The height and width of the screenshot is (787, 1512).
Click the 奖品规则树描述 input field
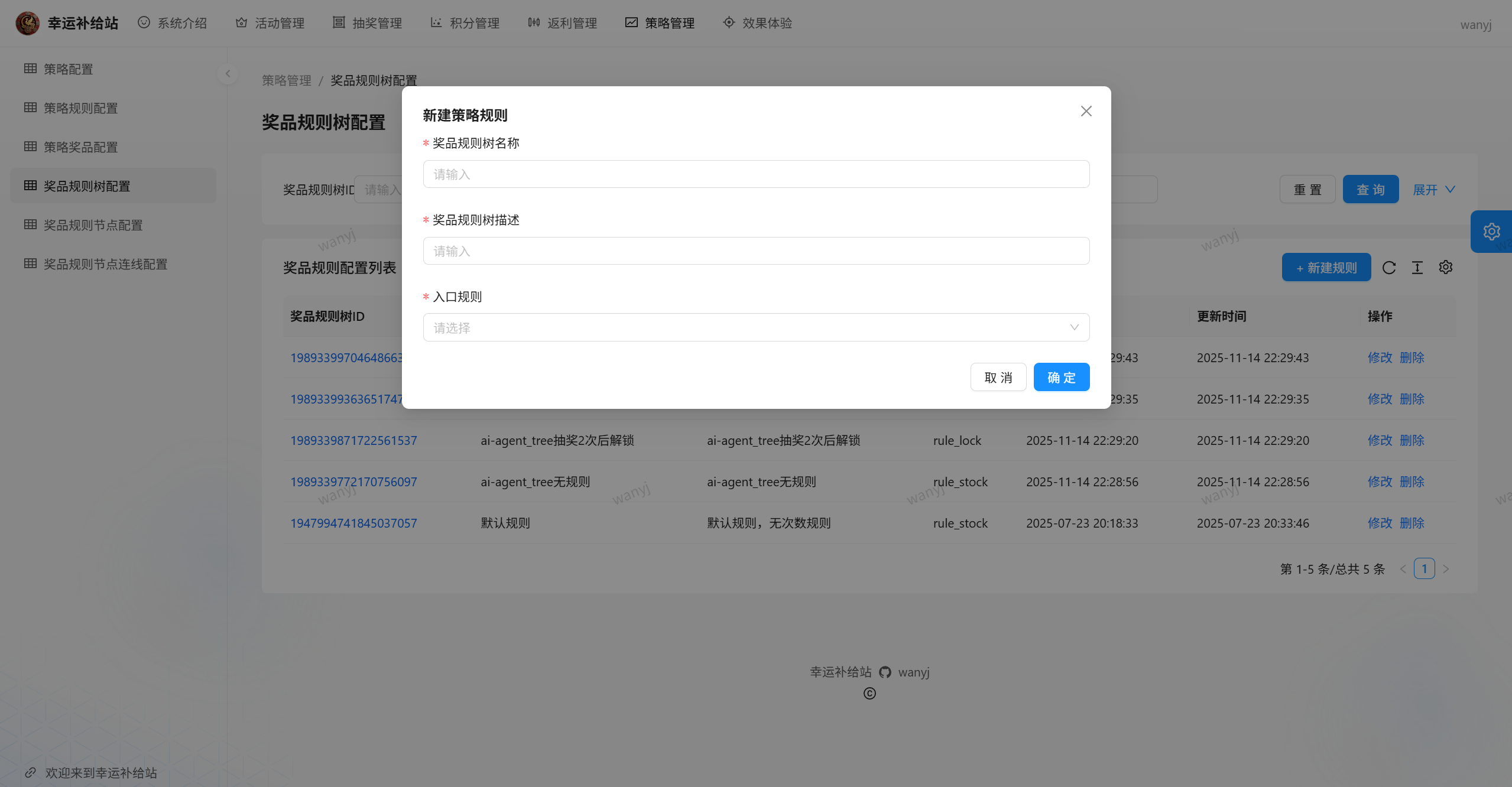pos(756,251)
